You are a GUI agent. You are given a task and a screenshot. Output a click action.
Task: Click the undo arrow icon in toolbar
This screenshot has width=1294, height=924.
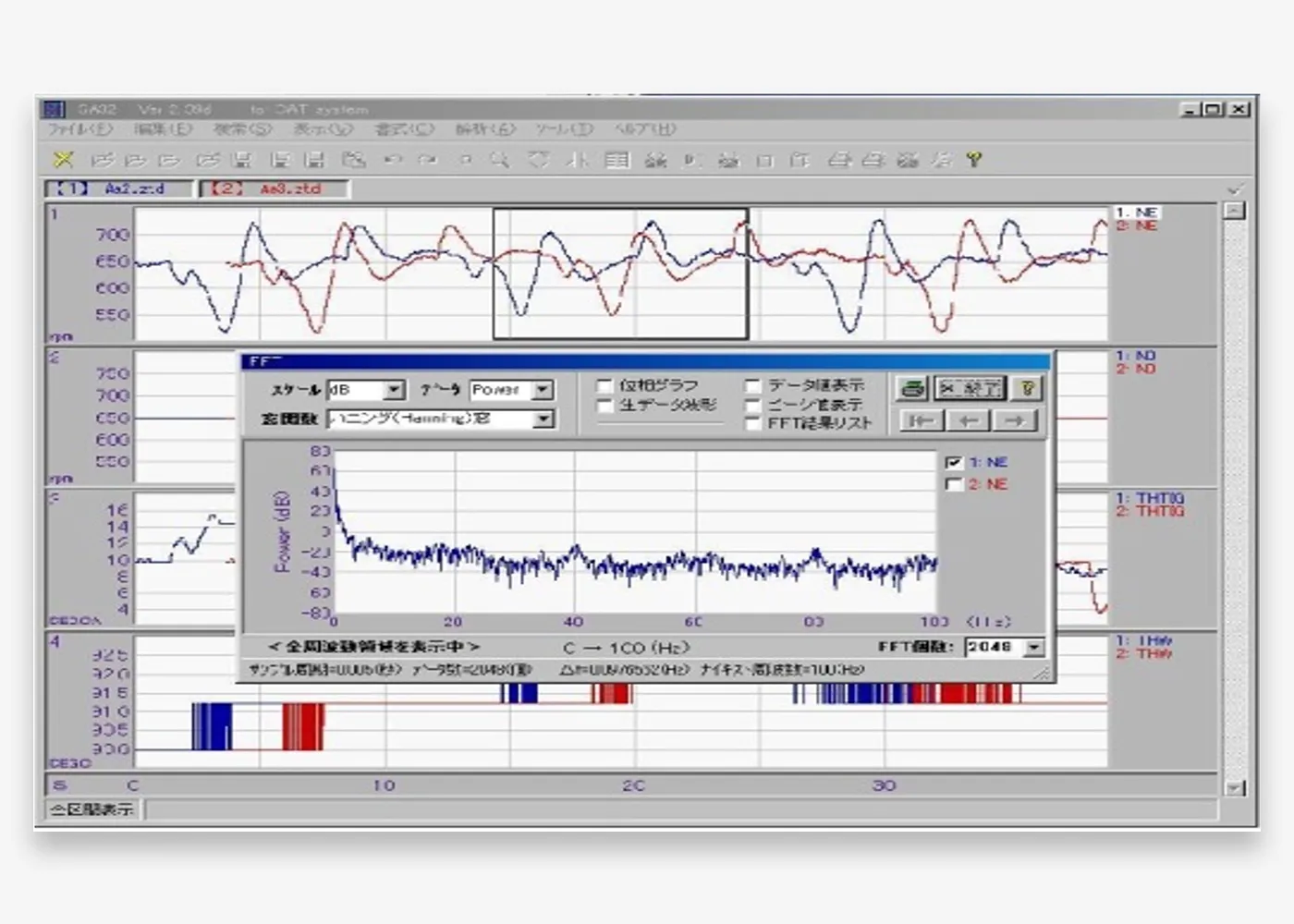coord(393,160)
